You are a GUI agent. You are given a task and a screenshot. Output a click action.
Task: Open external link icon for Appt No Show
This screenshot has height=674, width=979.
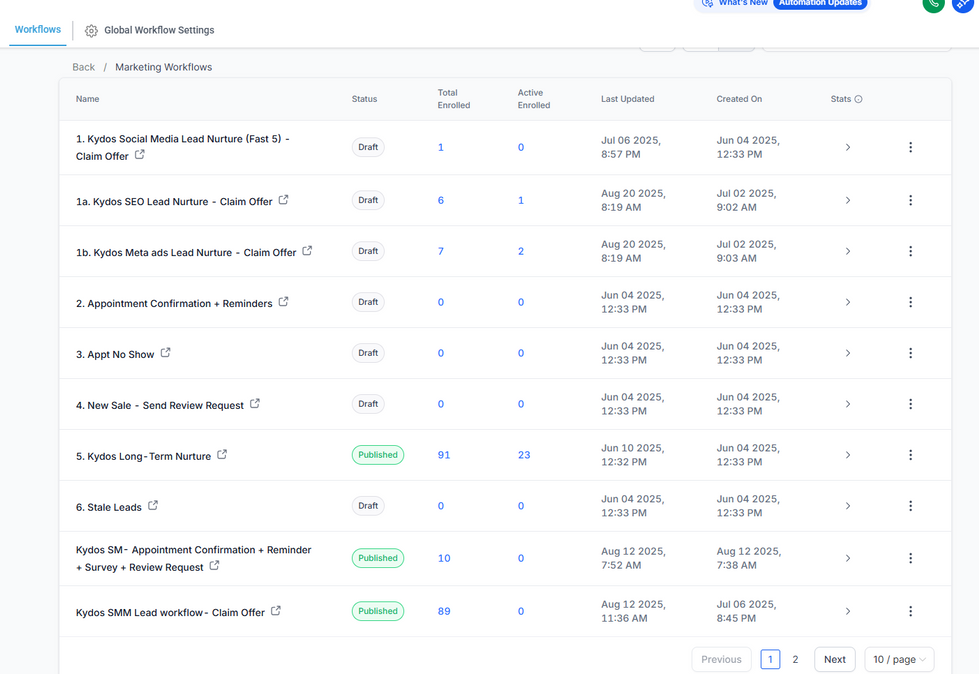165,353
